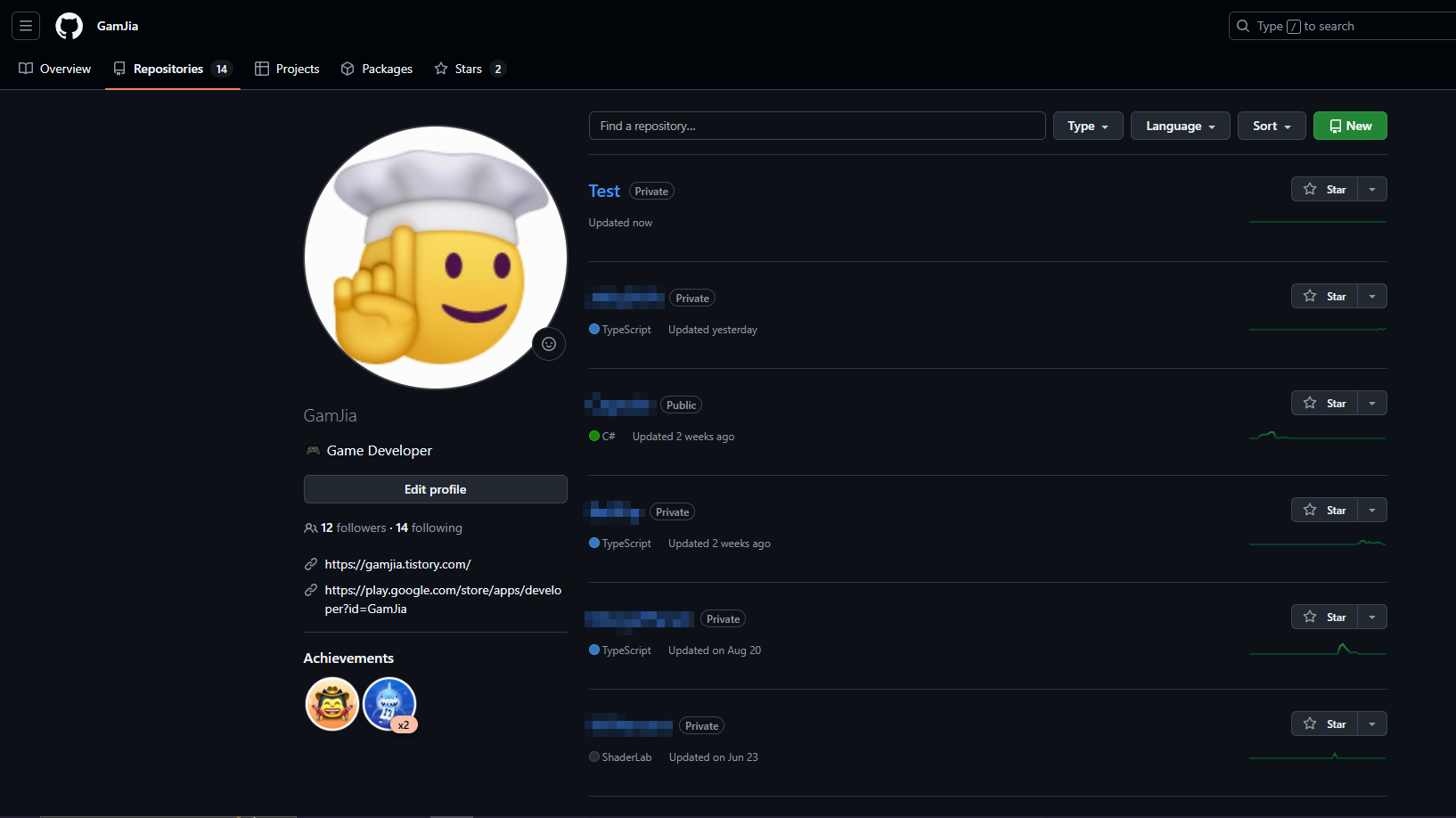Viewport: 1456px width, 818px height.
Task: Click 'Updated yesterday' text
Action: click(713, 330)
